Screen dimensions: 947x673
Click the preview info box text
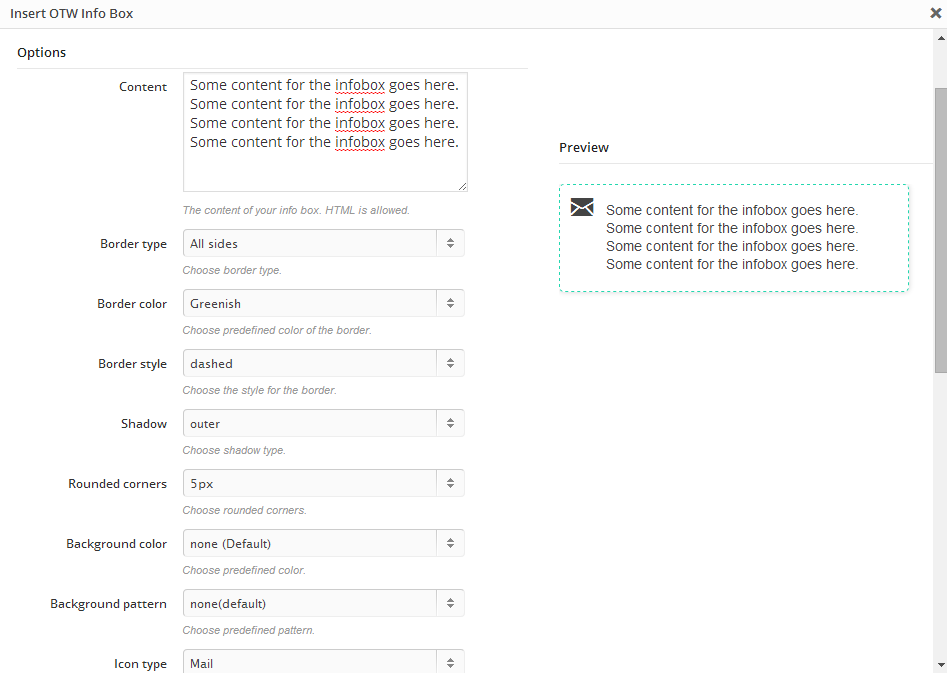pos(732,237)
